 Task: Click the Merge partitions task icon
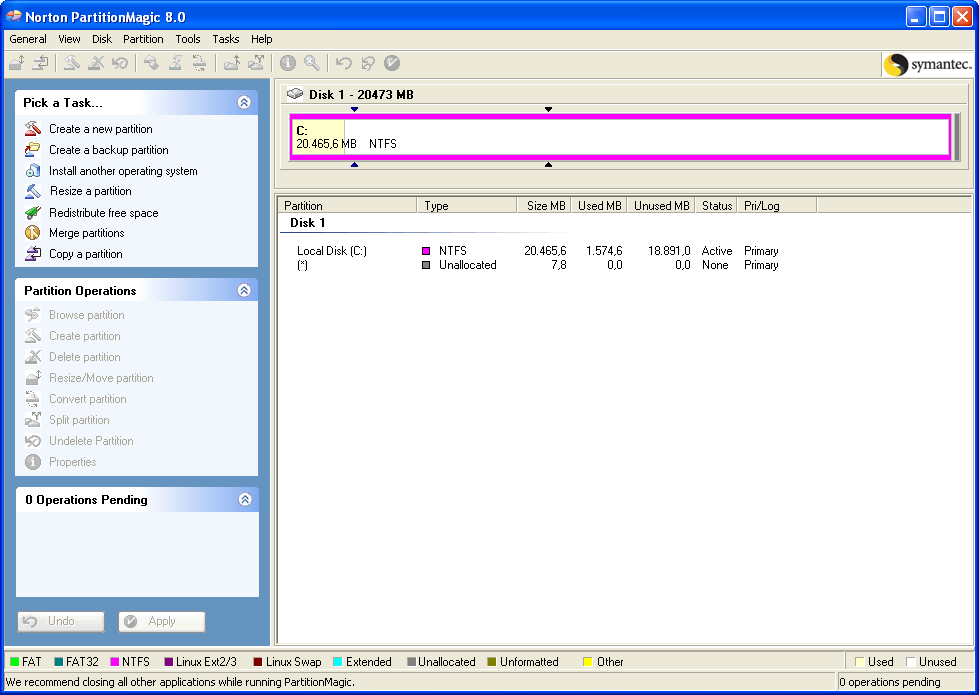pyautogui.click(x=33, y=233)
